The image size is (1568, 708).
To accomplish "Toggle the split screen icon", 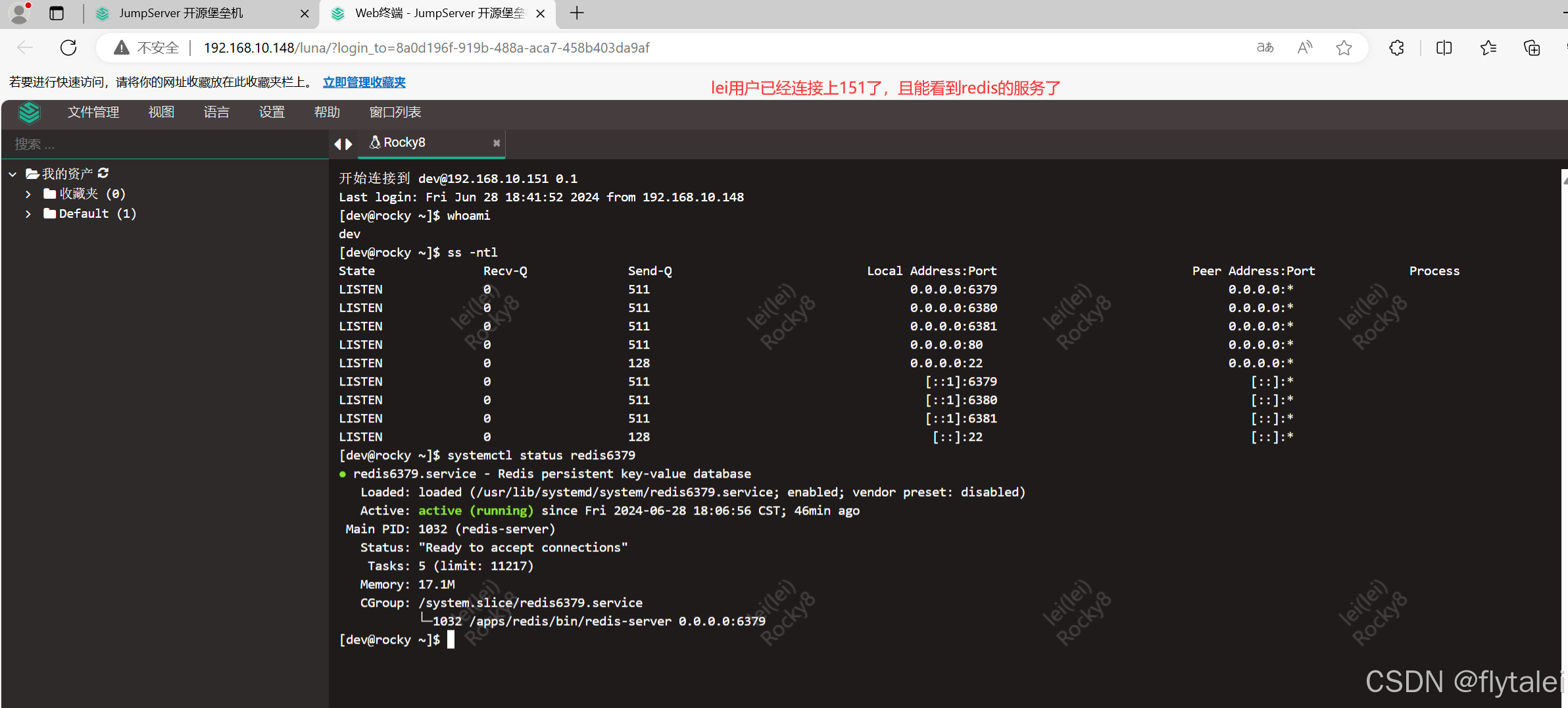I will point(1444,47).
